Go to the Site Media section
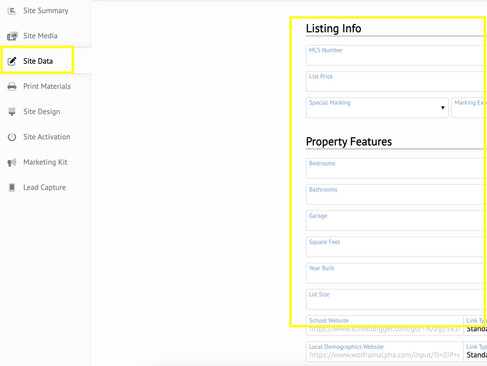 [46, 36]
